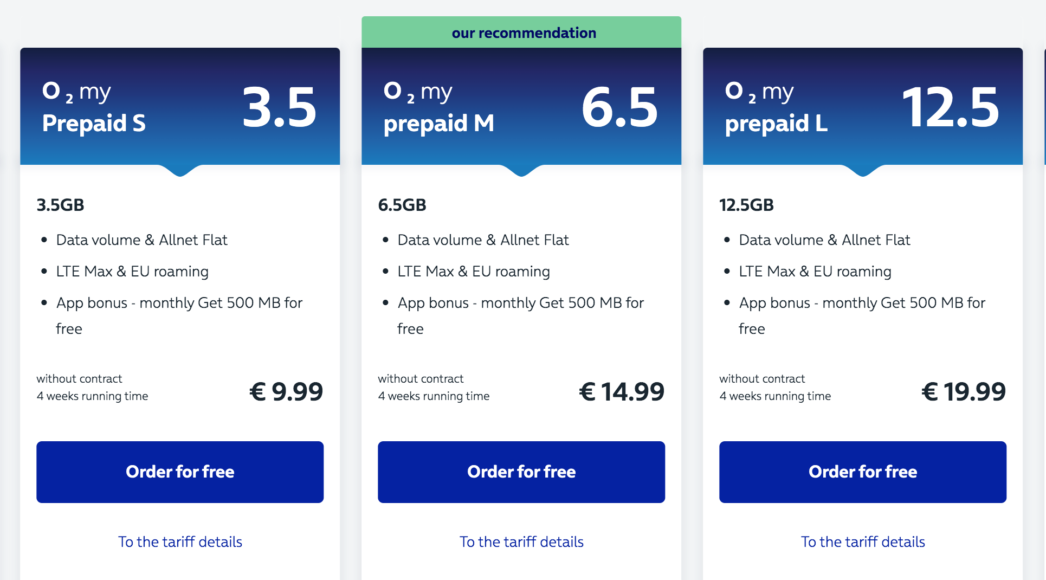Order the prepaid L plan for free
The width and height of the screenshot is (1046, 580).
point(862,471)
